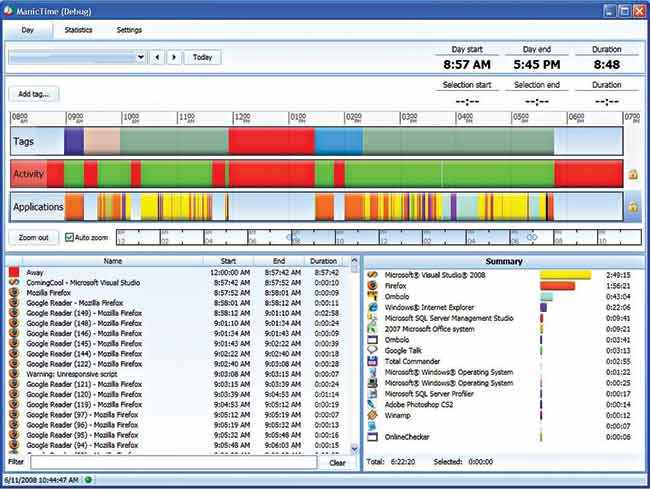Viewport: 650px width, 489px height.
Task: Click the Away red icon in the list
Action: [14, 272]
